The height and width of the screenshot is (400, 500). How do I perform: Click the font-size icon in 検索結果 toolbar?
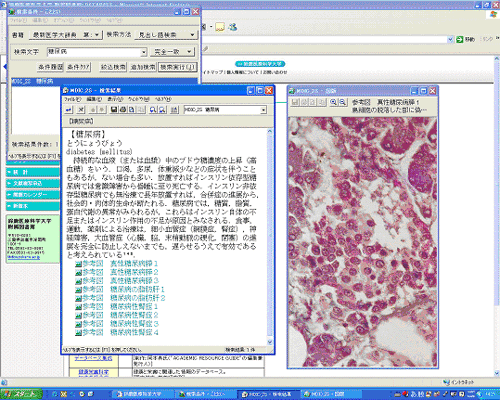[174, 110]
